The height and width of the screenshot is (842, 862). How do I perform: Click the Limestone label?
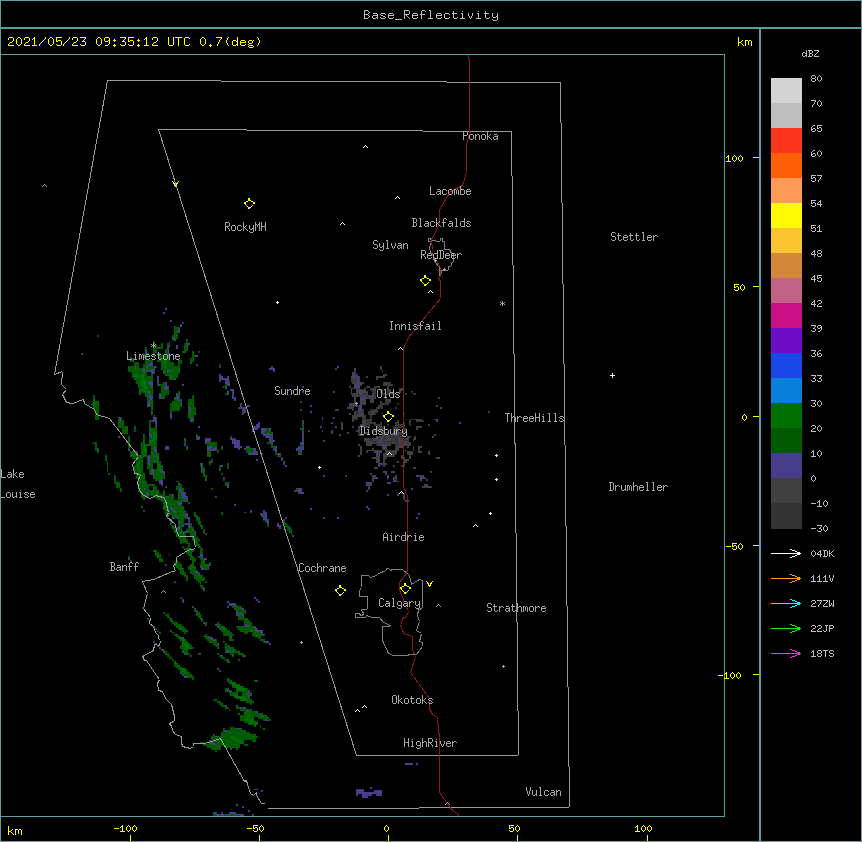click(x=153, y=356)
